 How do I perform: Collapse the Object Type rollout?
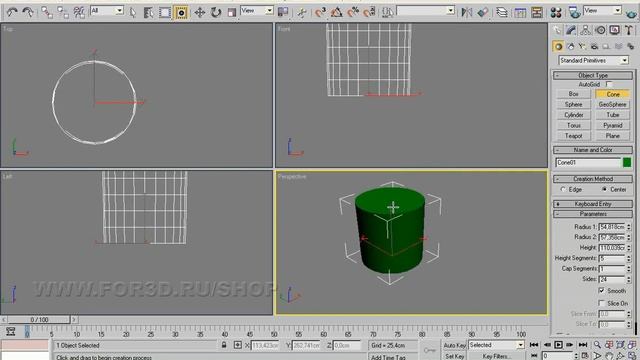(593, 76)
